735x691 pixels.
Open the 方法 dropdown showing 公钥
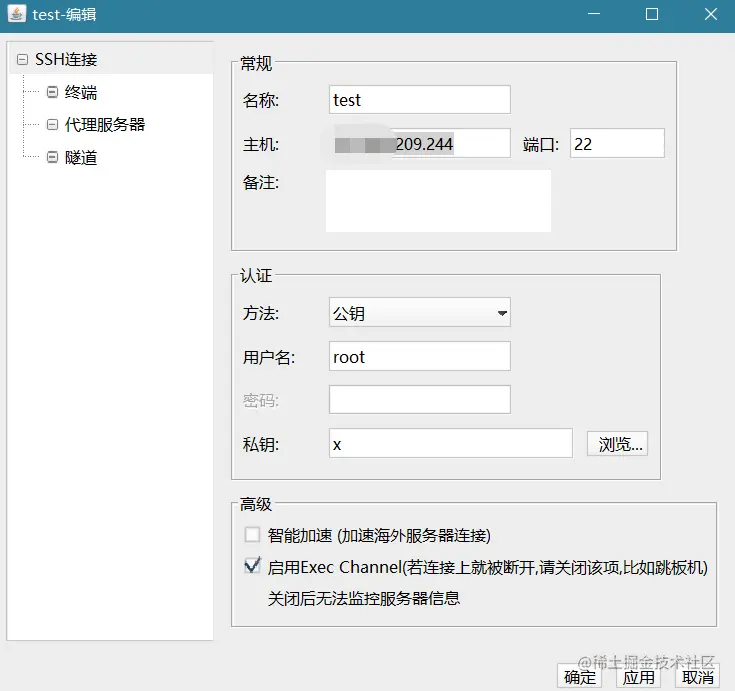(x=420, y=312)
